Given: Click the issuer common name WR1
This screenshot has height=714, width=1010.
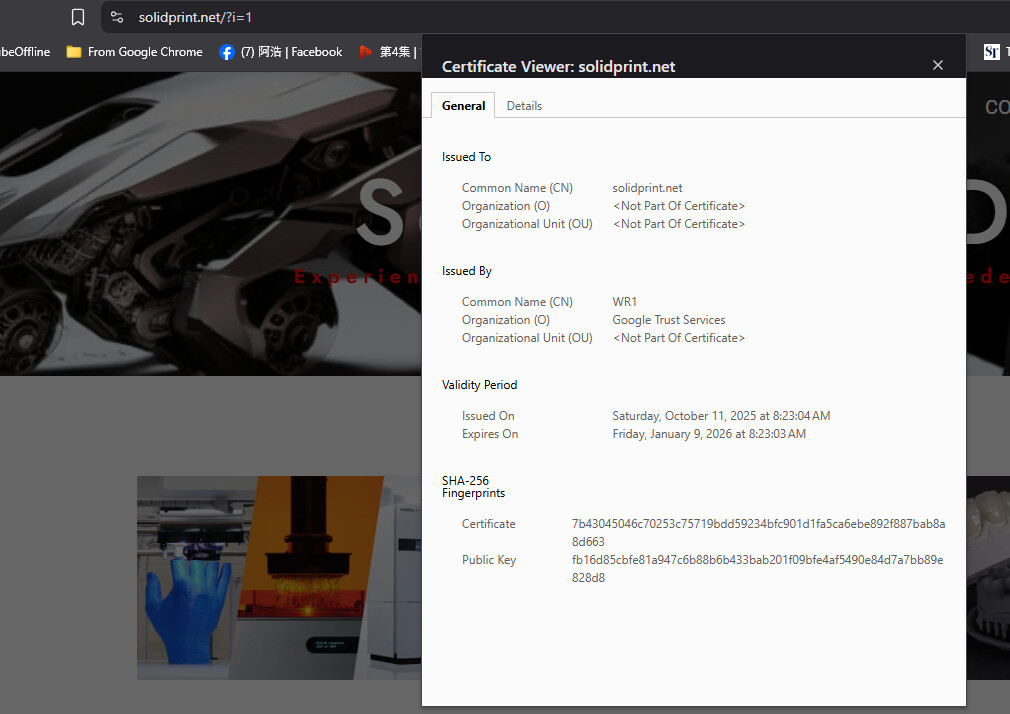Looking at the screenshot, I should pos(625,302).
